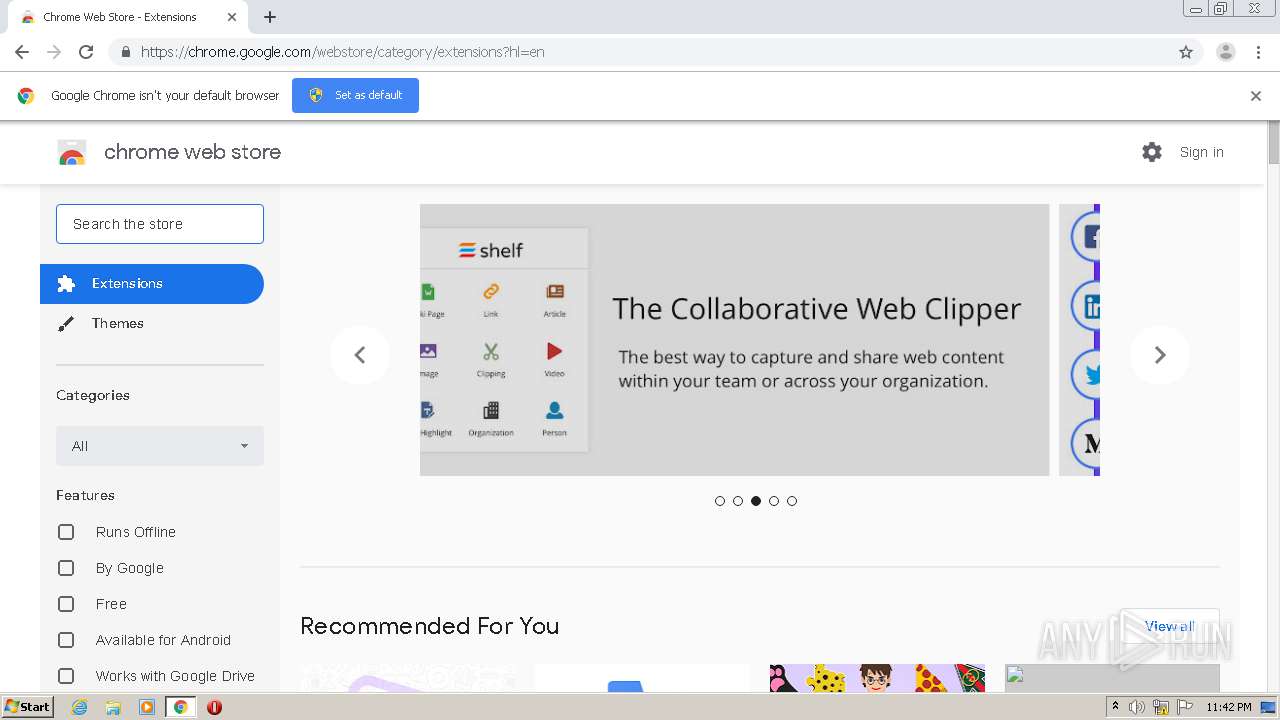Click View all recommended

coord(1169,626)
